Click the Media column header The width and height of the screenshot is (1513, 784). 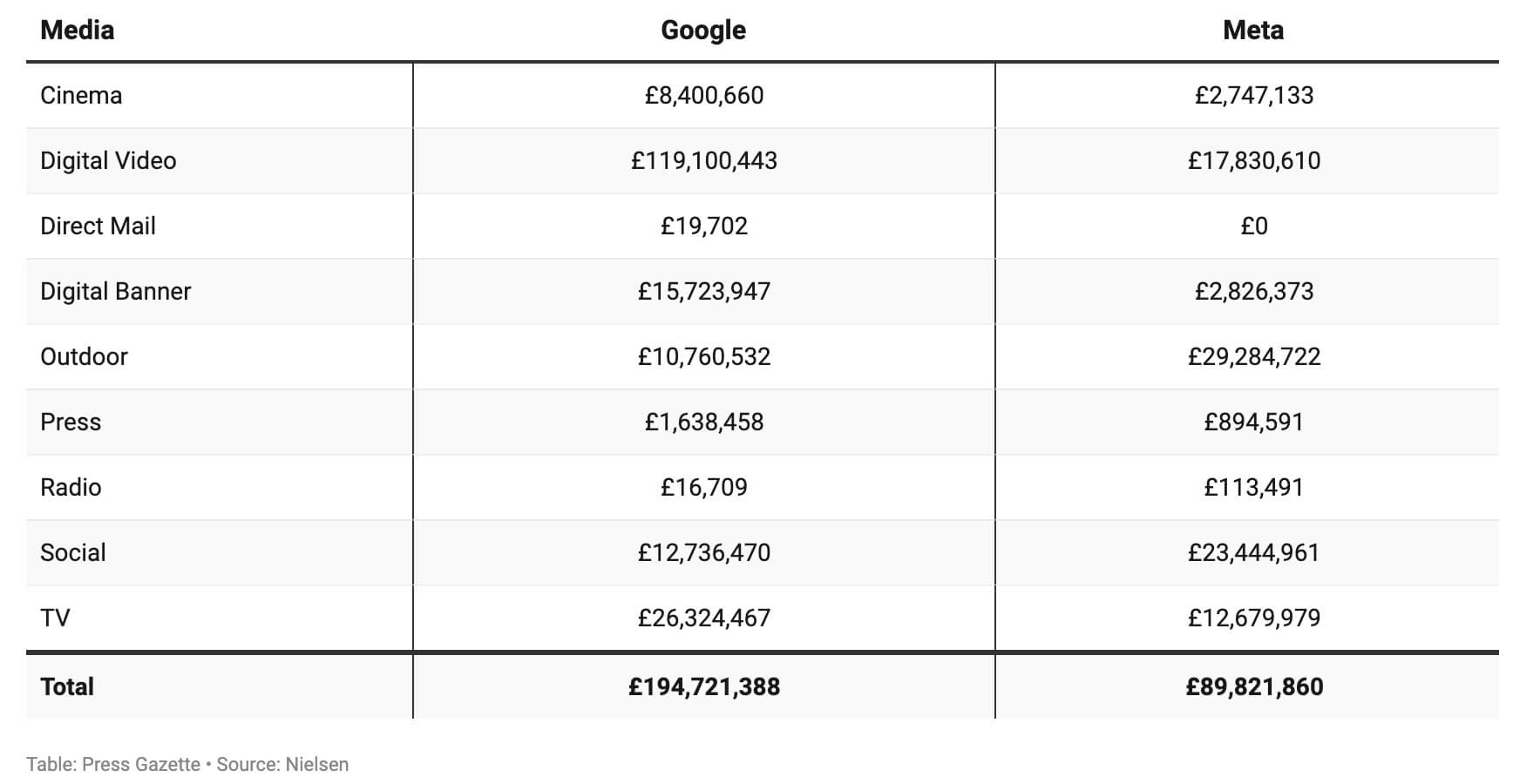click(77, 30)
